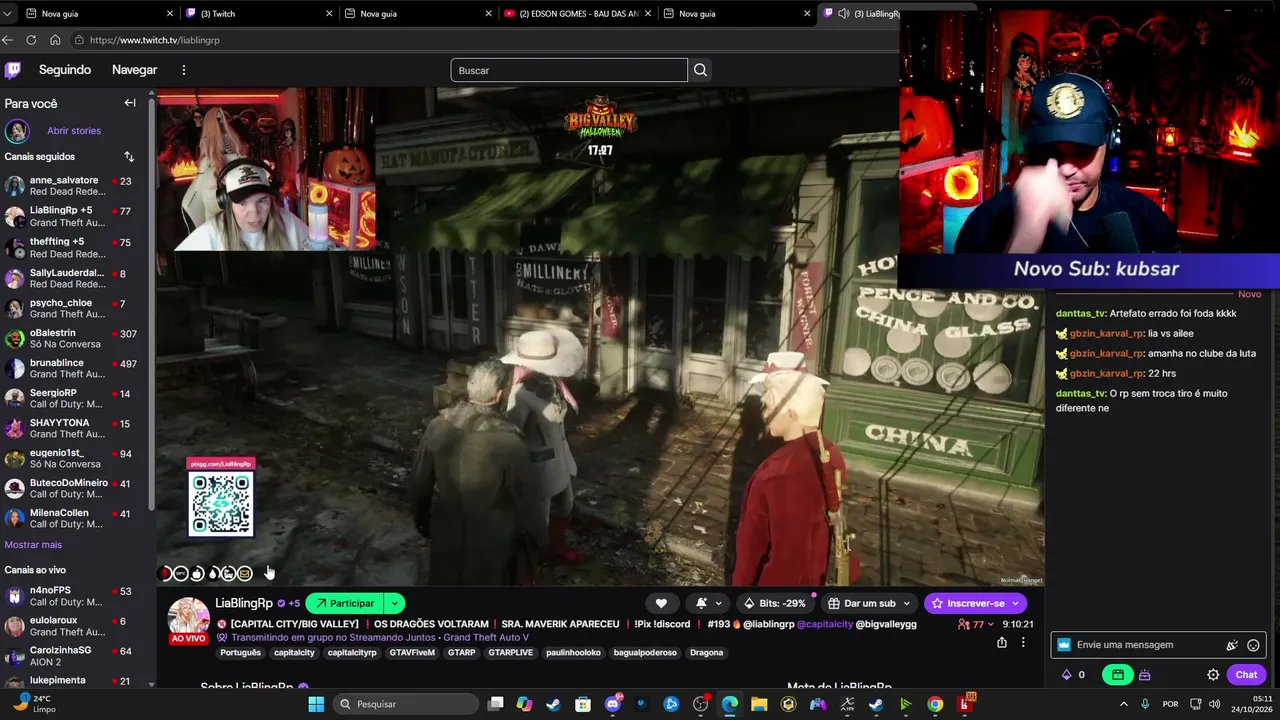Click the green Participar button

point(345,603)
